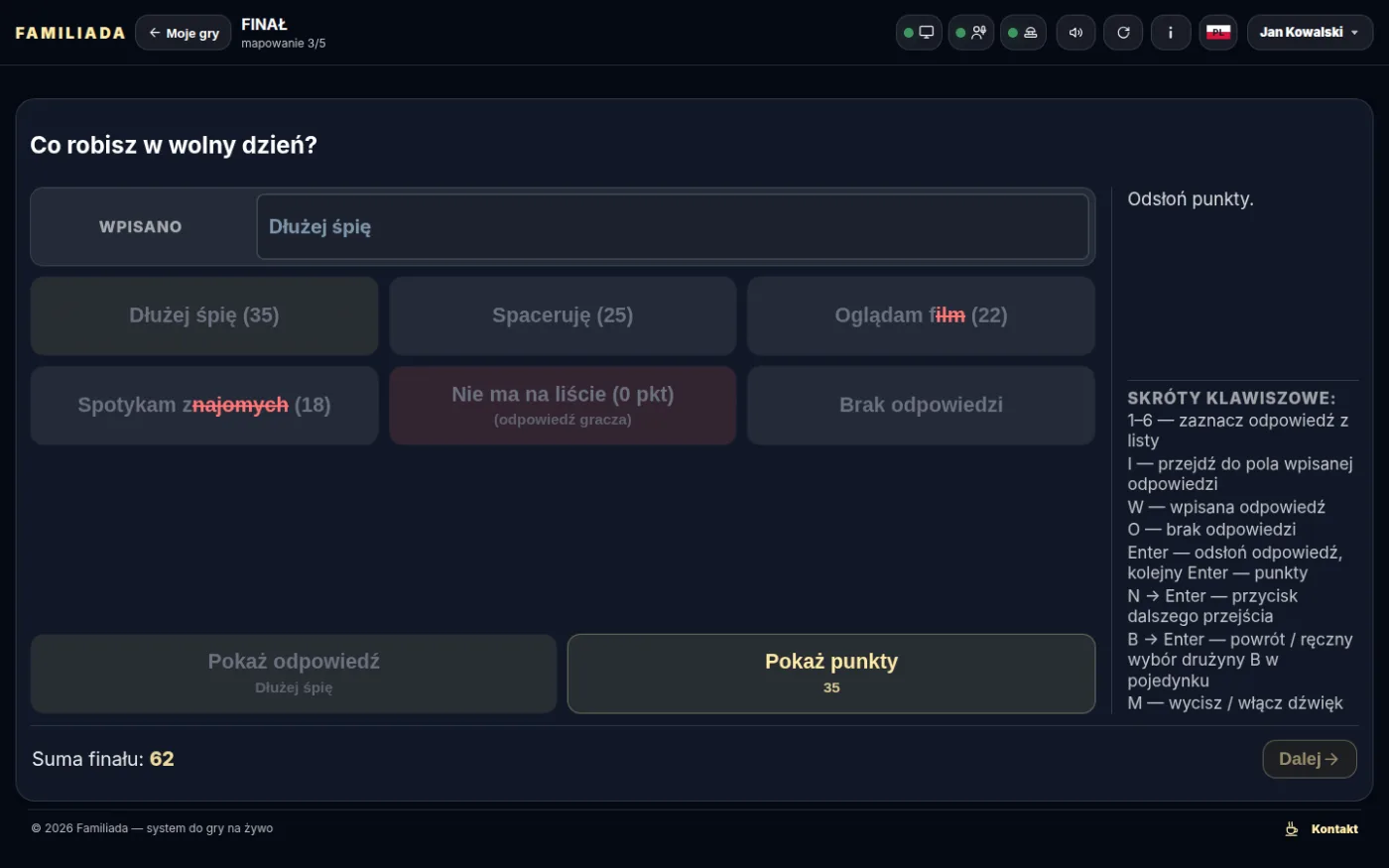This screenshot has width=1389, height=868.
Task: Open the info icon
Action: pos(1171,33)
